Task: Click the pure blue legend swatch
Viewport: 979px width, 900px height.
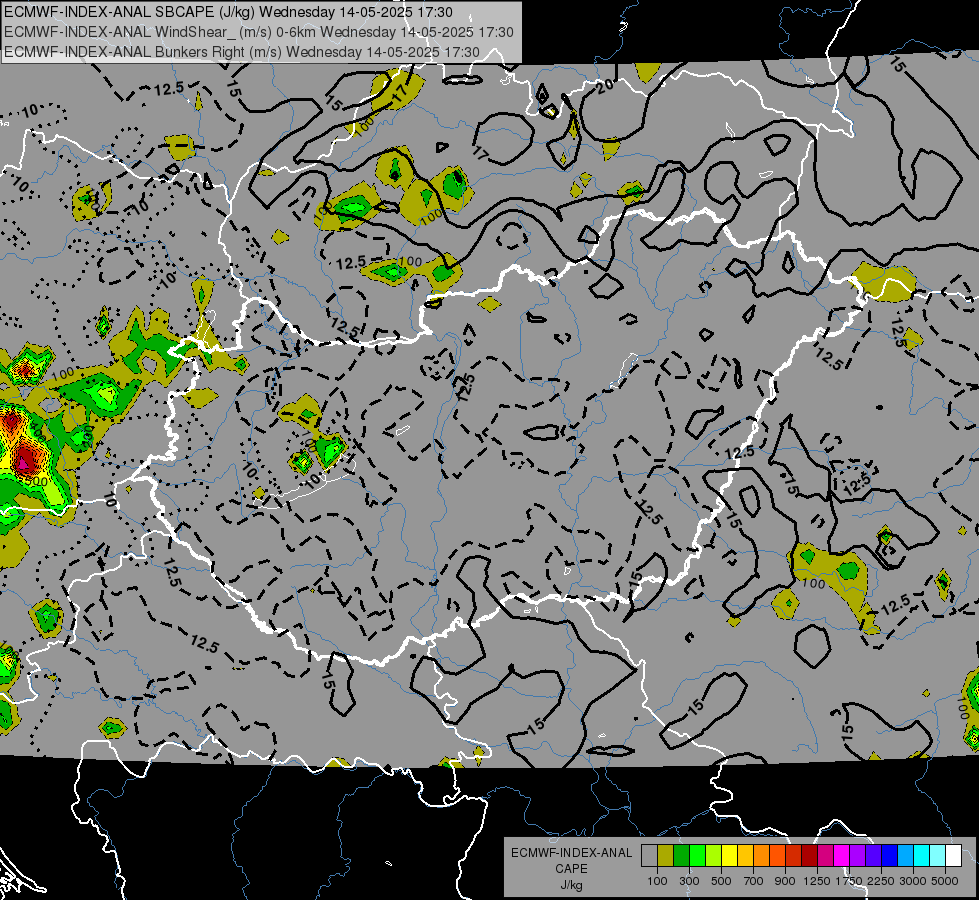Action: click(x=889, y=855)
